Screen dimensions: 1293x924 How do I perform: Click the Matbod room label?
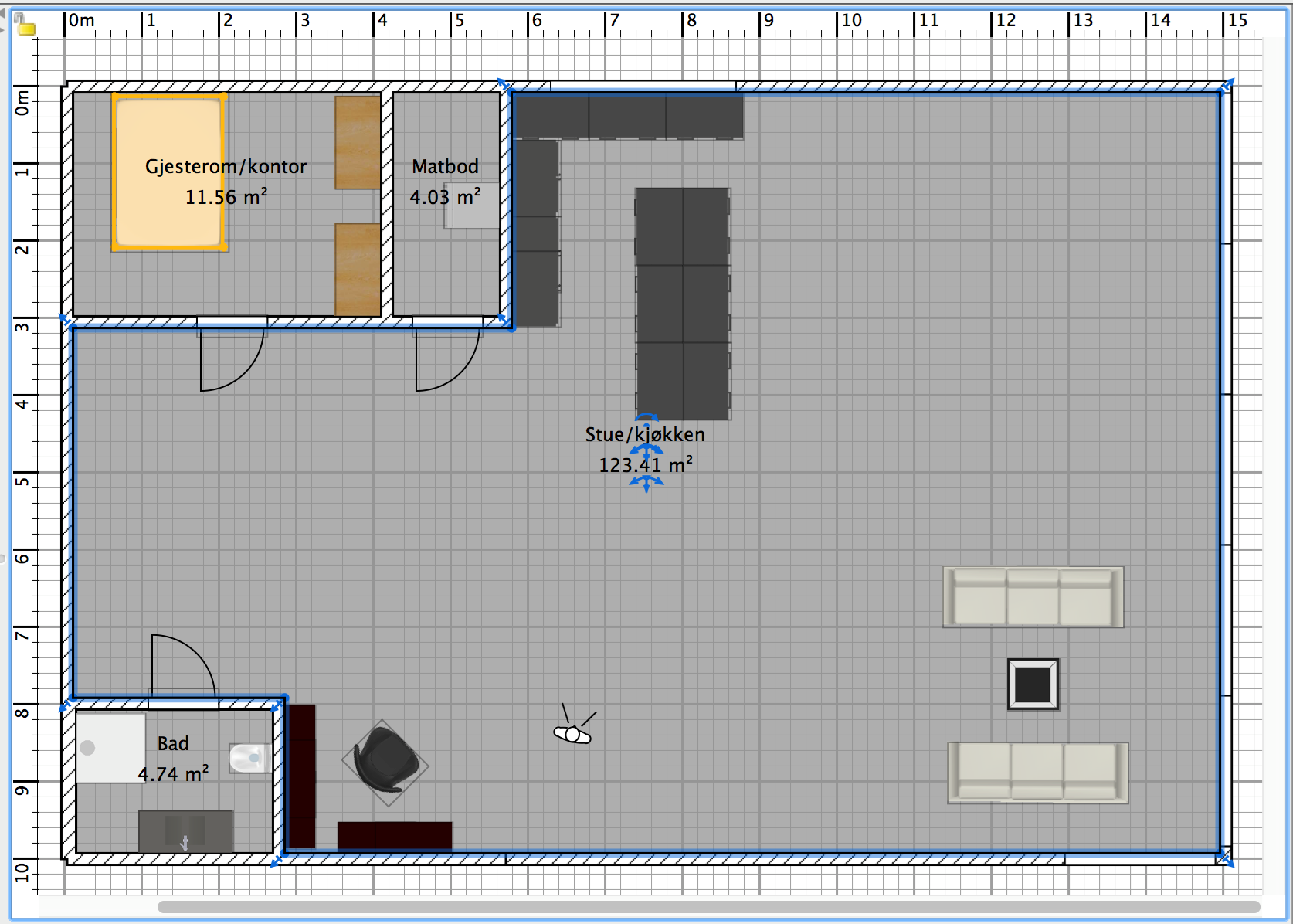pos(445,167)
